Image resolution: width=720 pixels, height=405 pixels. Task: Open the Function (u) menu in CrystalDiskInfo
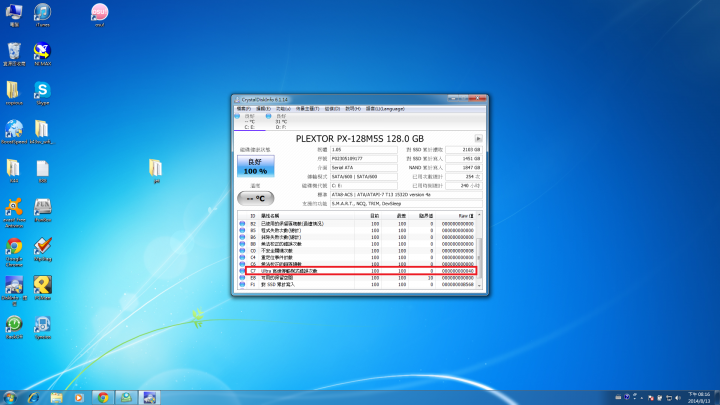pyautogui.click(x=283, y=109)
